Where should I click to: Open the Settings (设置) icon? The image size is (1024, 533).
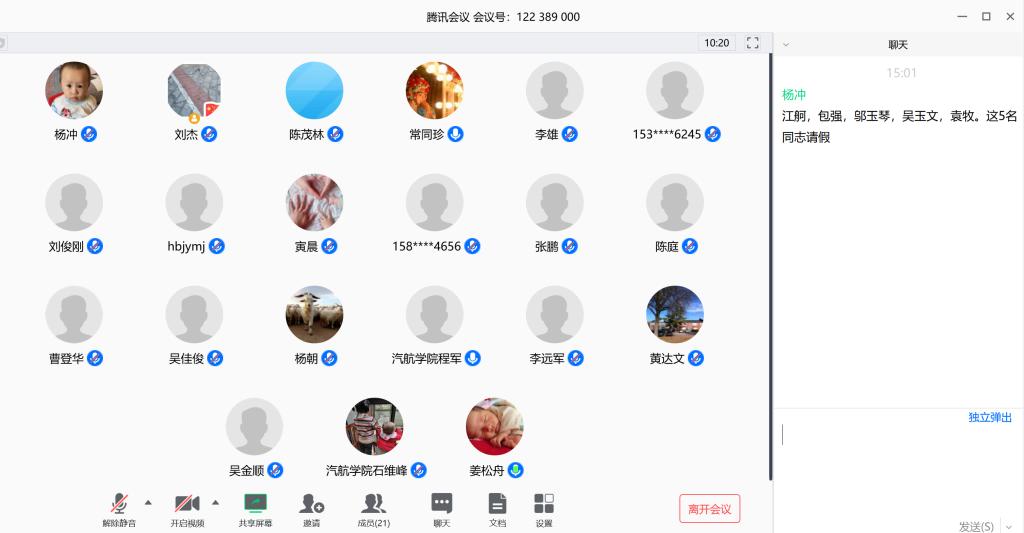[544, 504]
